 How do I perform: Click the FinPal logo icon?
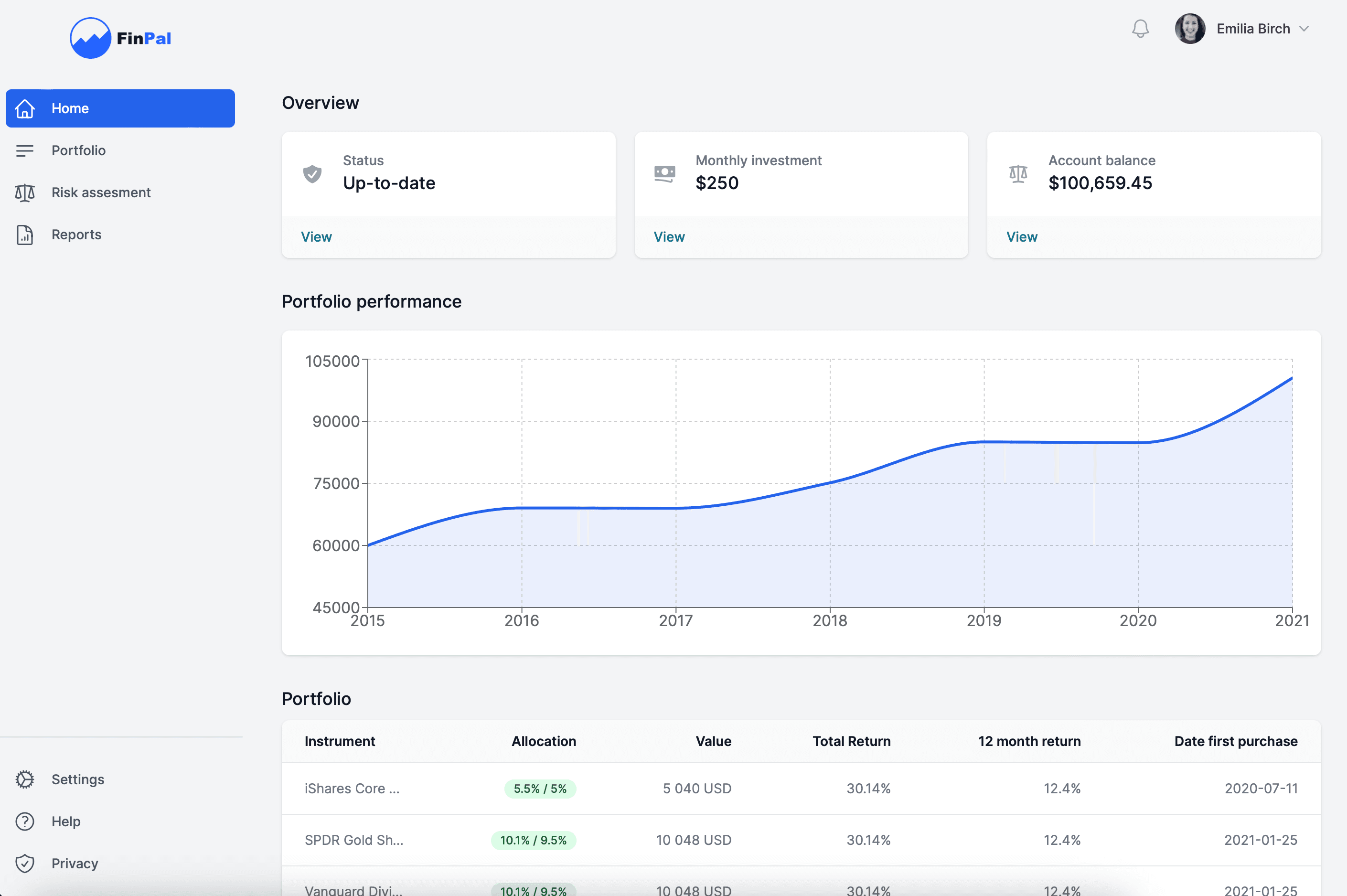(90, 38)
